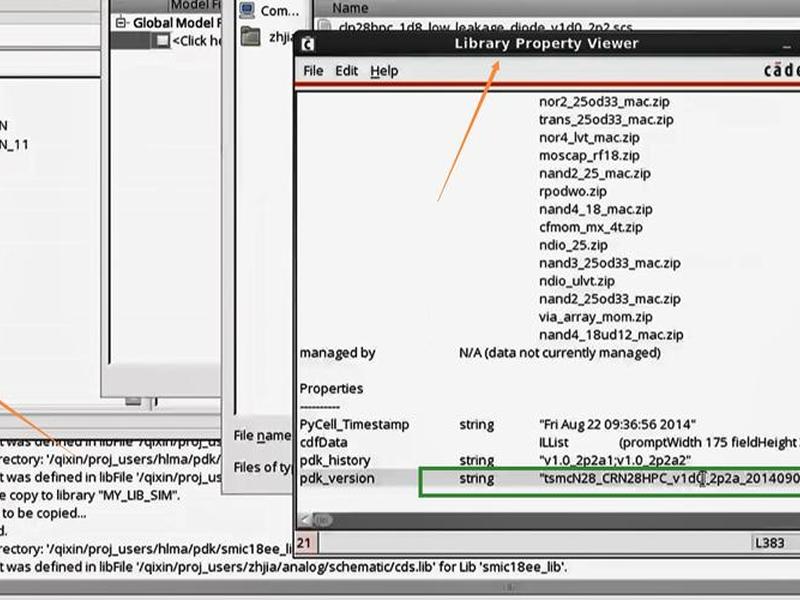The height and width of the screenshot is (600, 800).
Task: Select rpodwo.zip entry
Action: (573, 191)
